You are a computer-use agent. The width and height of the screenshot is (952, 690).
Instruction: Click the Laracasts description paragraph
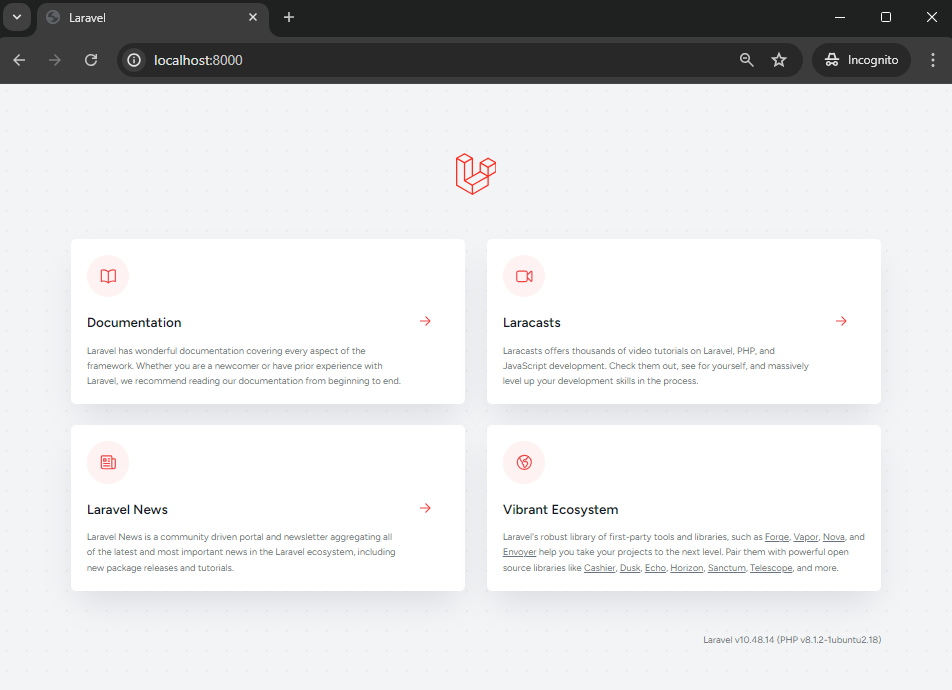click(656, 366)
